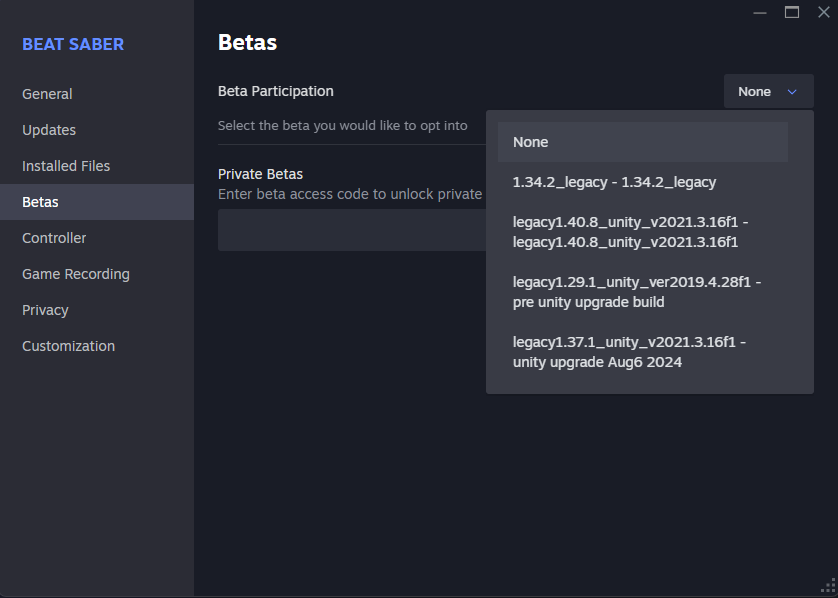Image resolution: width=838 pixels, height=598 pixels.
Task: Click the window resize grip in corner
Action: (x=828, y=588)
